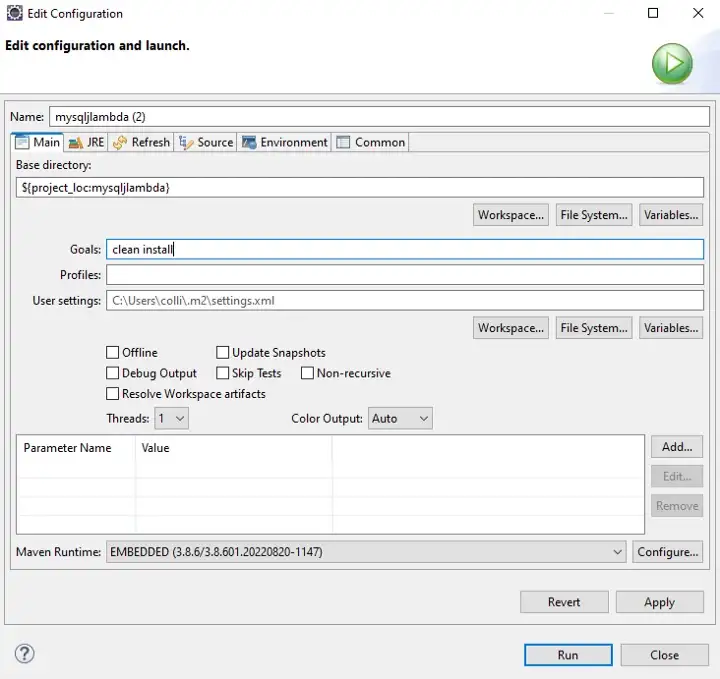720x679 pixels.
Task: Click the Apply button
Action: pos(659,602)
